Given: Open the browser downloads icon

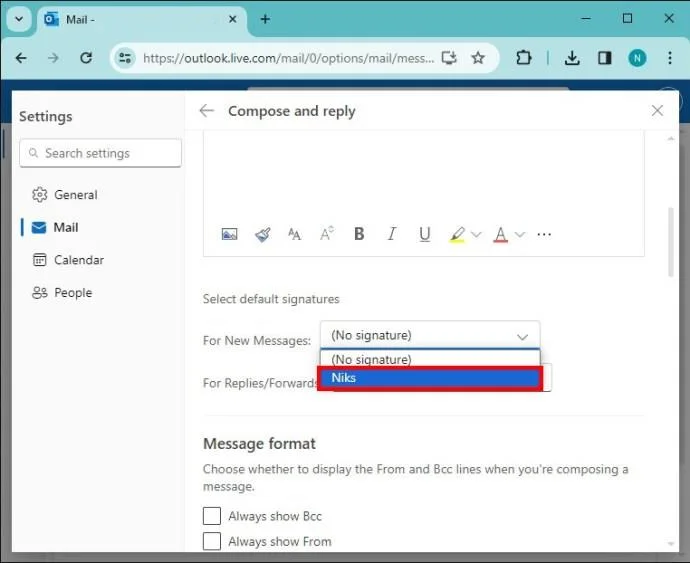Looking at the screenshot, I should point(572,58).
